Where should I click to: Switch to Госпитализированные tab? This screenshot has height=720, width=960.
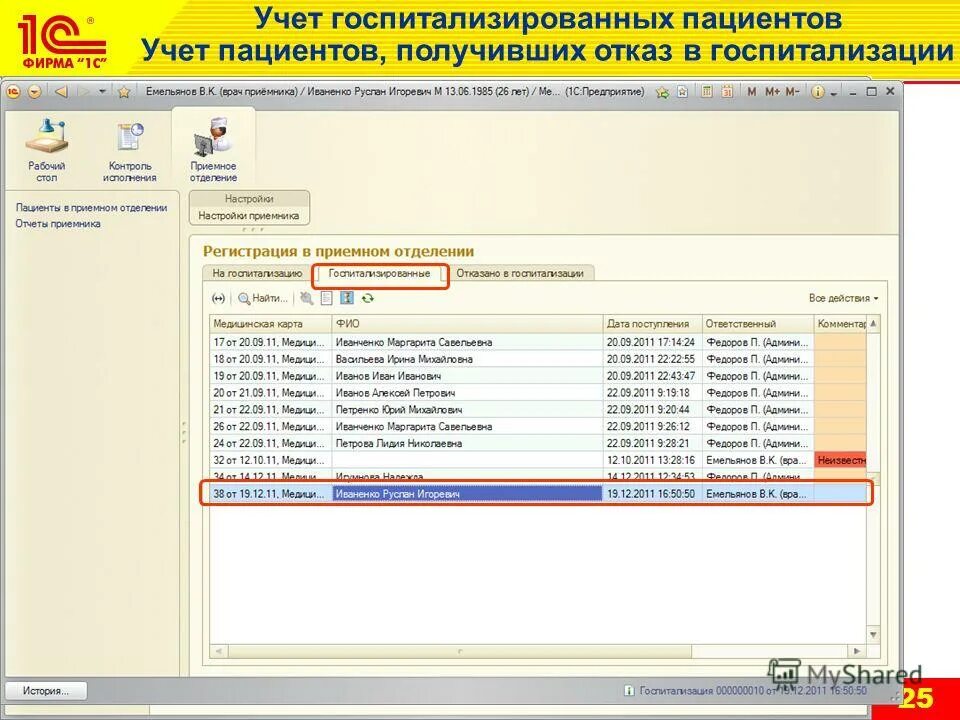point(380,274)
